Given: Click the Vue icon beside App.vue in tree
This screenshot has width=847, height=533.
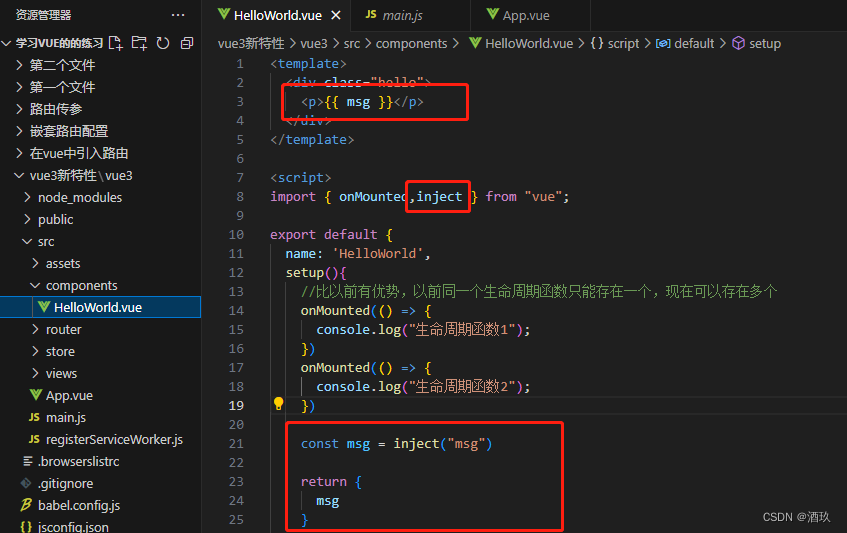Looking at the screenshot, I should point(36,395).
